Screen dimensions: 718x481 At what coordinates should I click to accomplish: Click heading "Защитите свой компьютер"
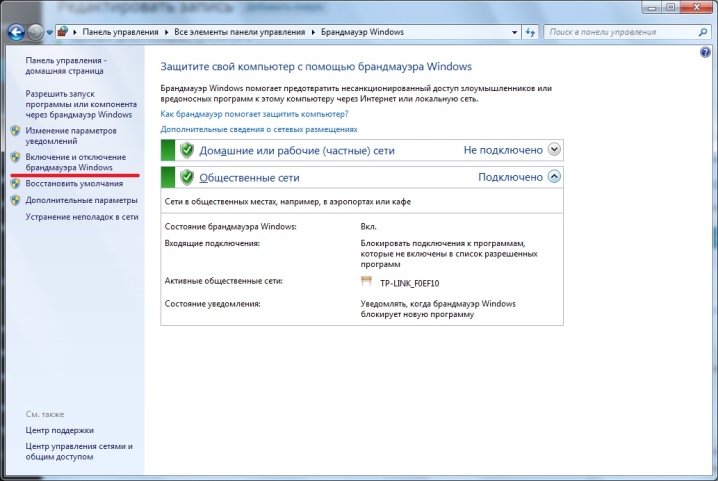coord(316,66)
